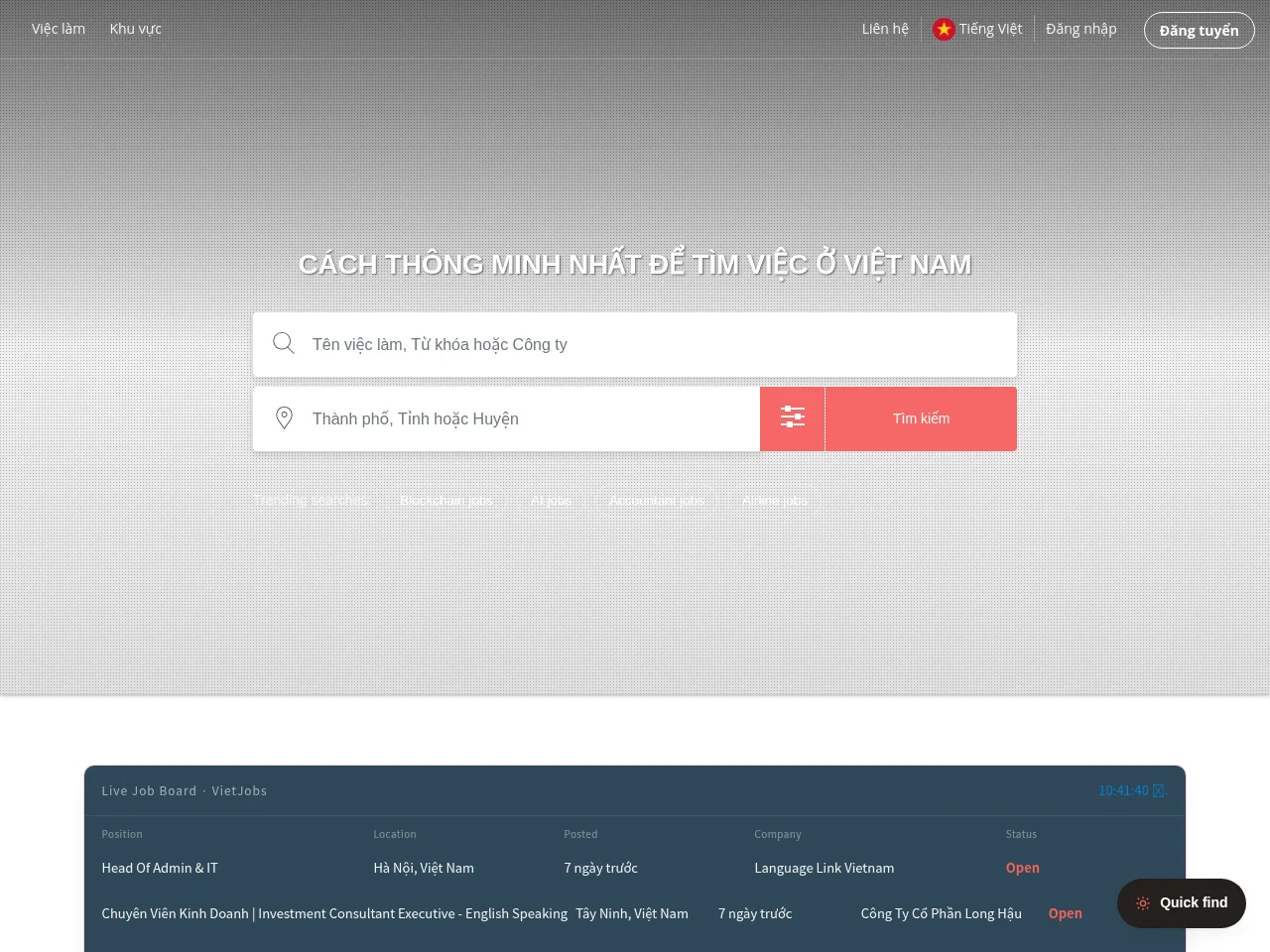Click the Đăng tuyển button
1270x952 pixels.
pos(1200,30)
